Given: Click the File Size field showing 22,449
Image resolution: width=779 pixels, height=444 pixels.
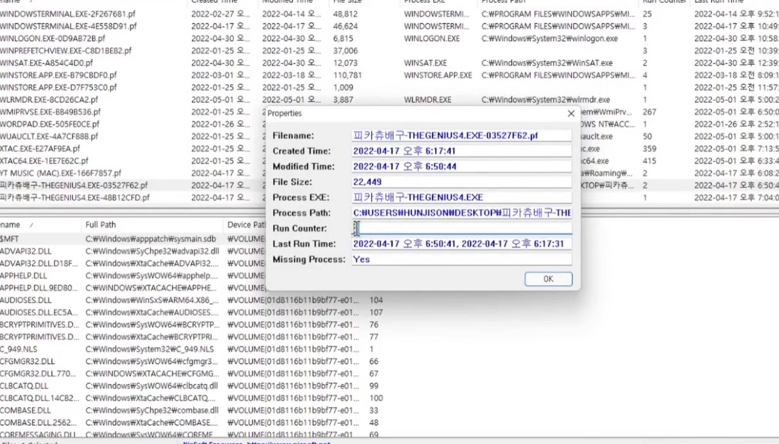Looking at the screenshot, I should (462, 182).
